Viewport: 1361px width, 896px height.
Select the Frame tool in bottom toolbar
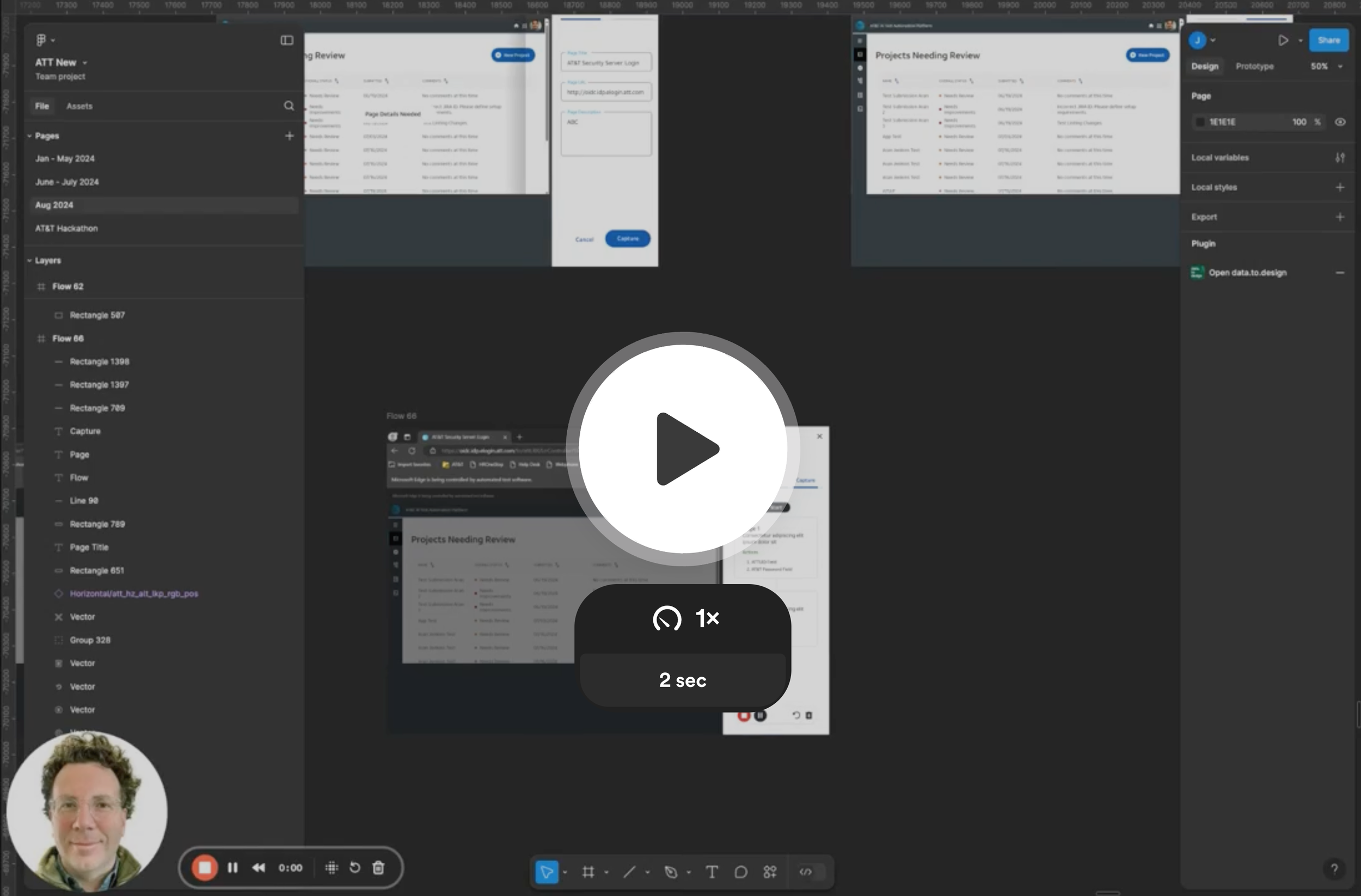[x=588, y=872]
